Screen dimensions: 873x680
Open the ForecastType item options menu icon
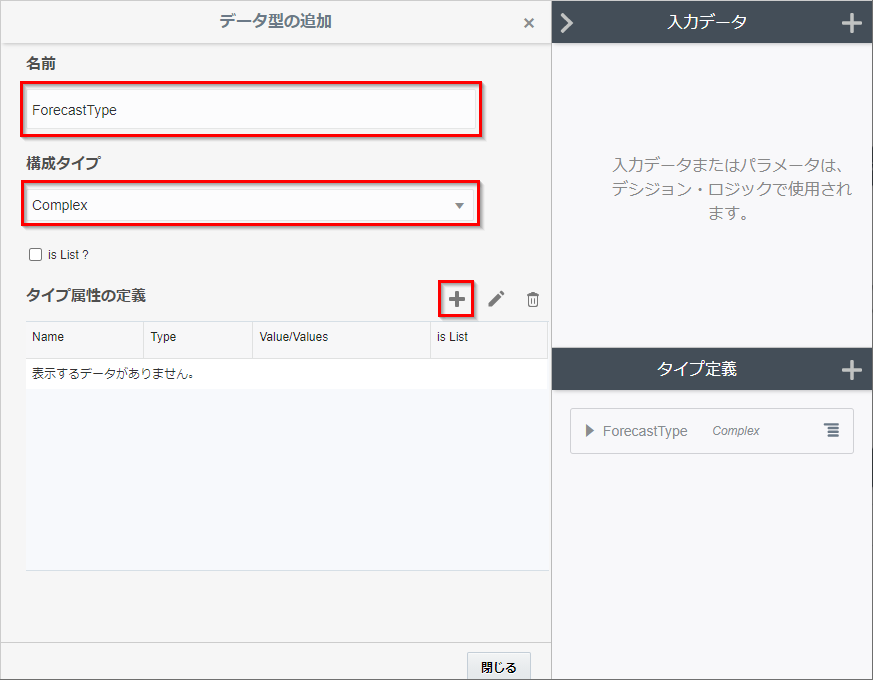point(831,431)
